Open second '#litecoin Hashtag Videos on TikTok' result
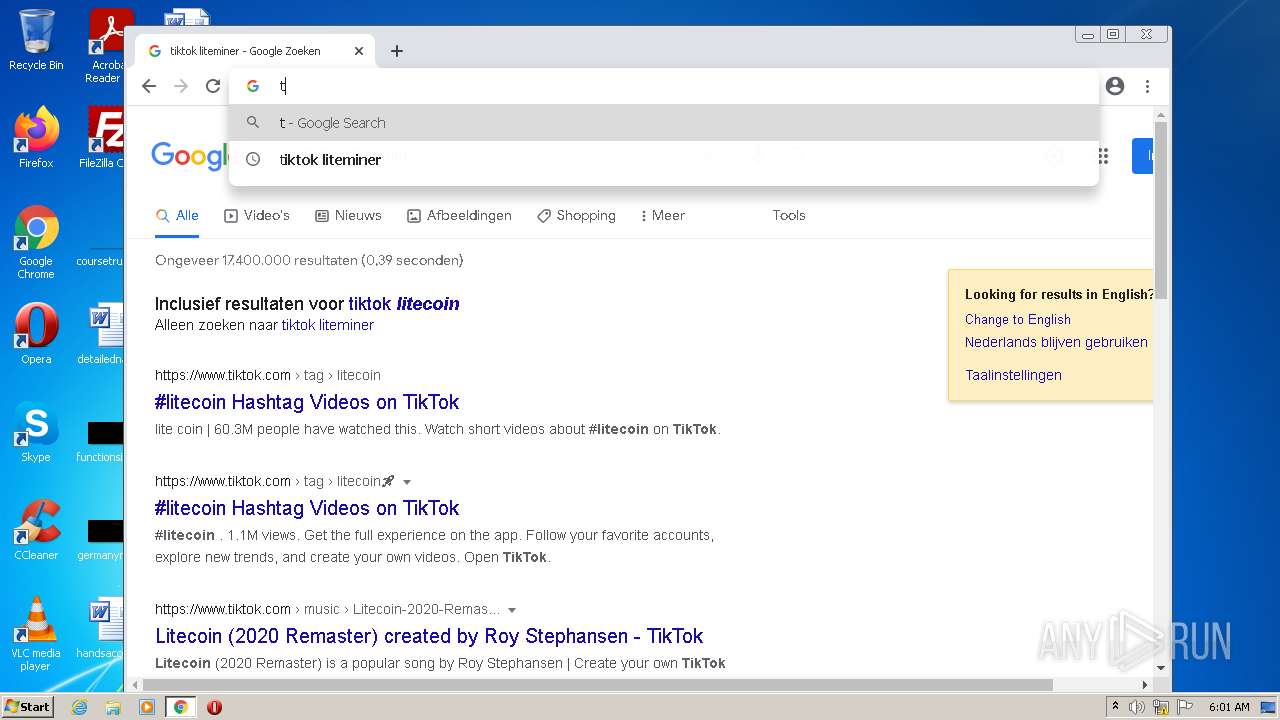1280x720 pixels. coord(307,508)
